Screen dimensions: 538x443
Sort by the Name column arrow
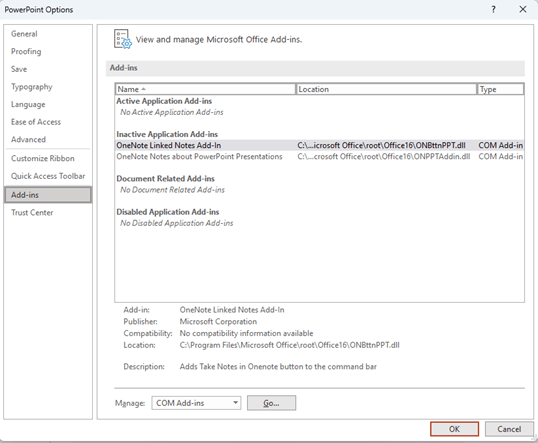[x=143, y=89]
